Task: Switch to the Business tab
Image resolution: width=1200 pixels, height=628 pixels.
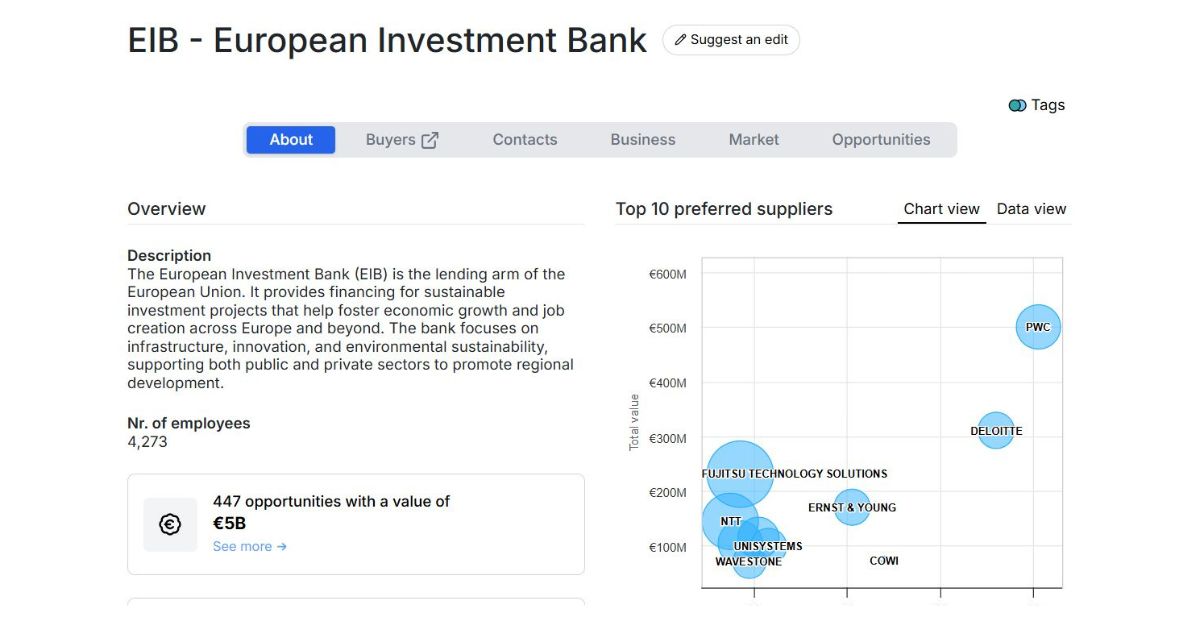Action: [x=643, y=140]
